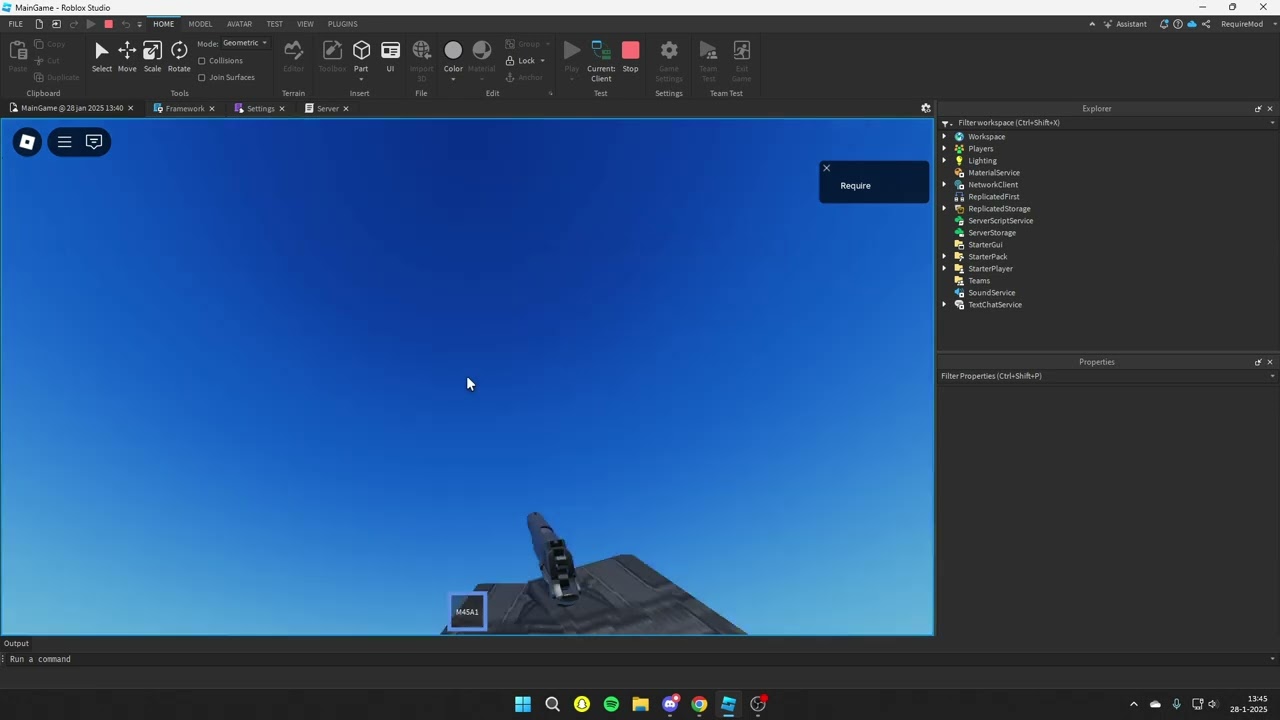
Task: Open the RequireMod account dropdown
Action: click(x=1242, y=24)
